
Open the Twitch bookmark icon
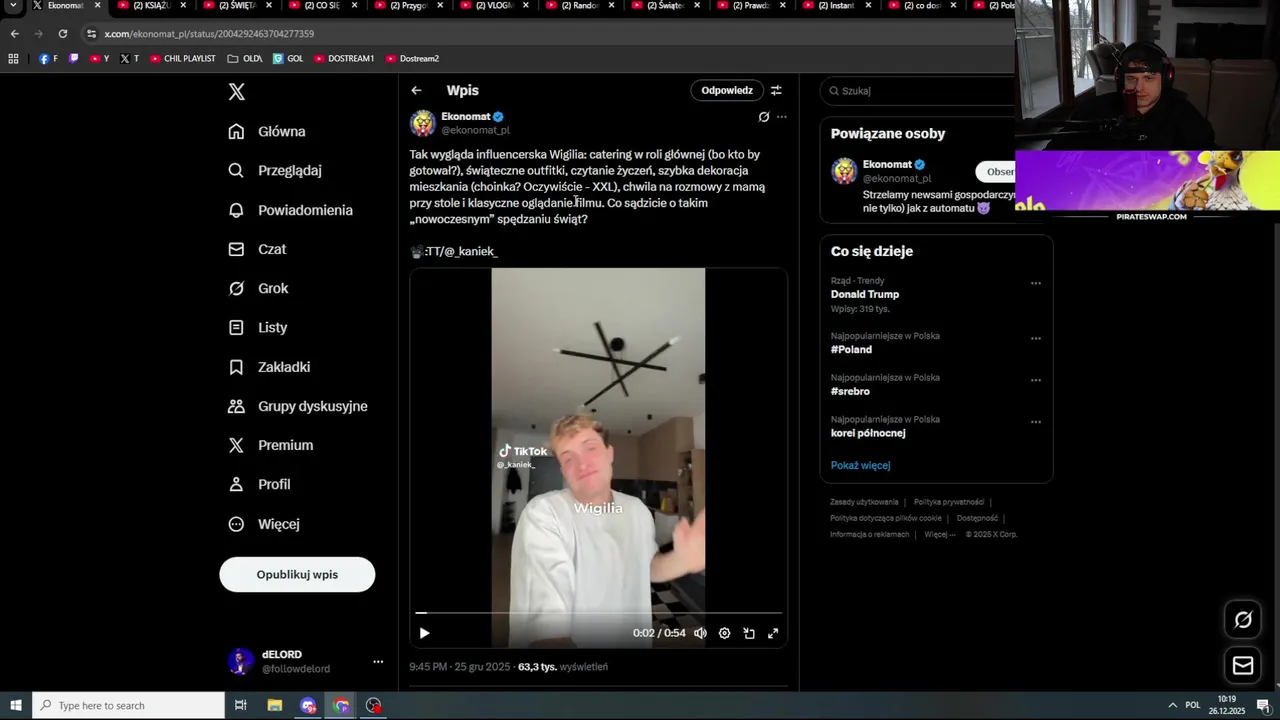(73, 58)
